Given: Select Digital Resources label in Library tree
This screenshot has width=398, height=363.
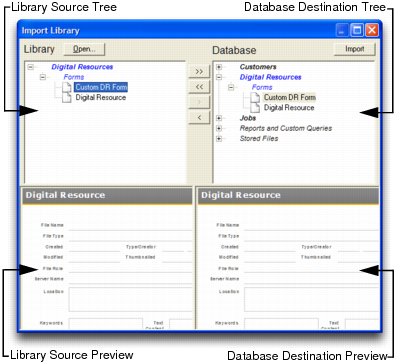Looking at the screenshot, I should [82, 67].
